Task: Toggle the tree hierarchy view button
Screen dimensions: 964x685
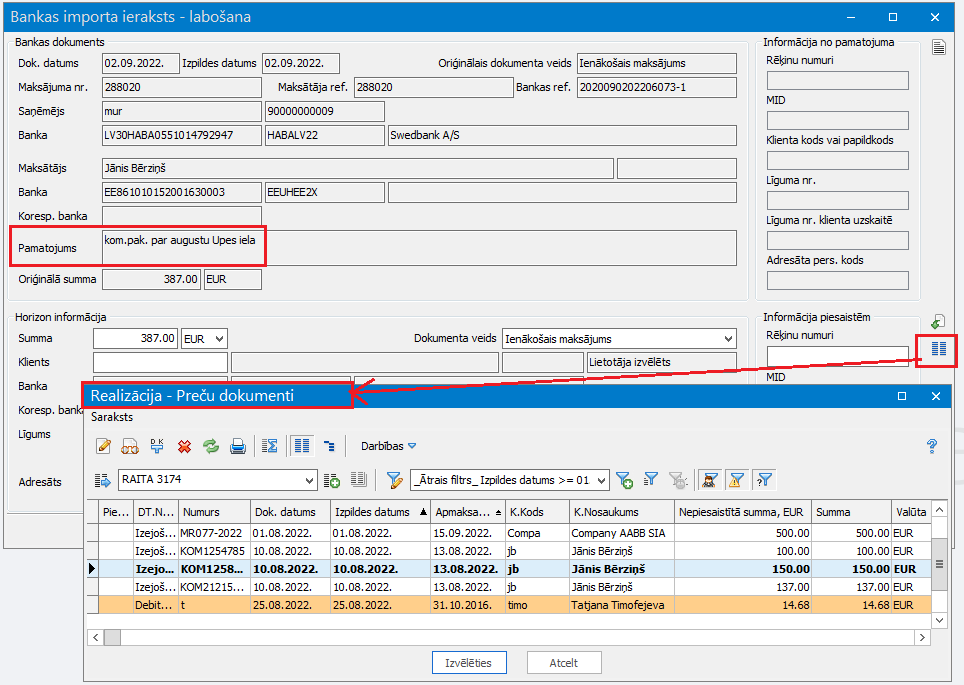Action: point(329,446)
